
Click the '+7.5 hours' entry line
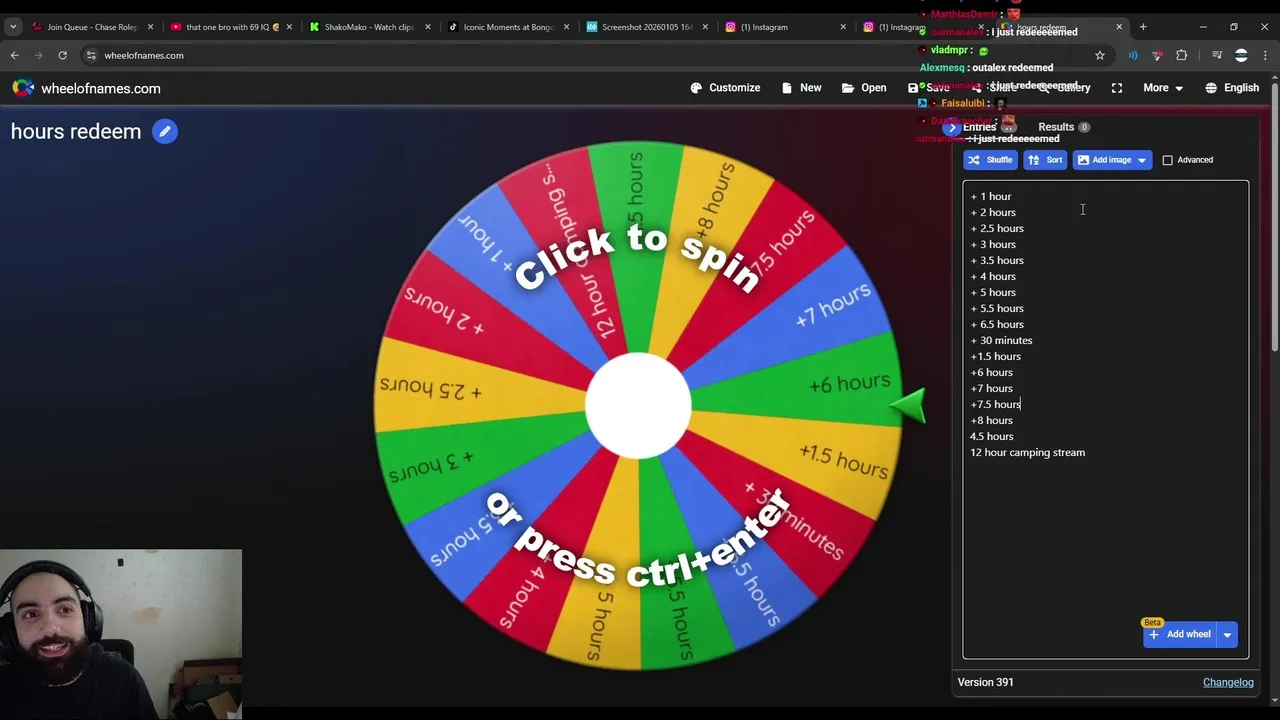995,404
